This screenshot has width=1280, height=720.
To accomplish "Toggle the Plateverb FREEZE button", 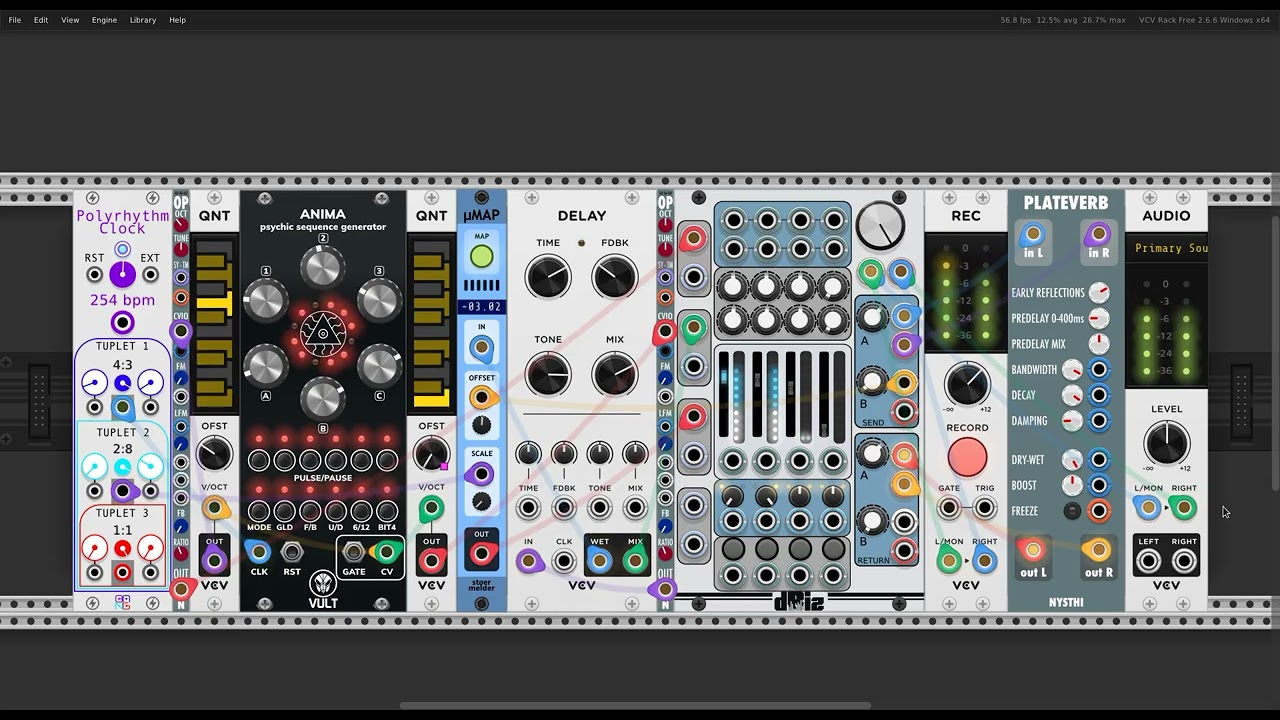I will (1072, 511).
